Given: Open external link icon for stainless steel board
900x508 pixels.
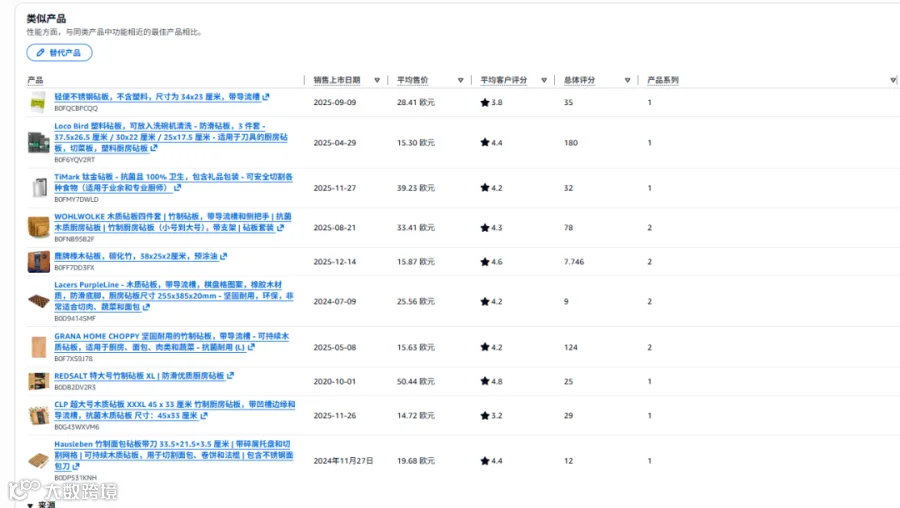Looking at the screenshot, I should click(x=266, y=97).
